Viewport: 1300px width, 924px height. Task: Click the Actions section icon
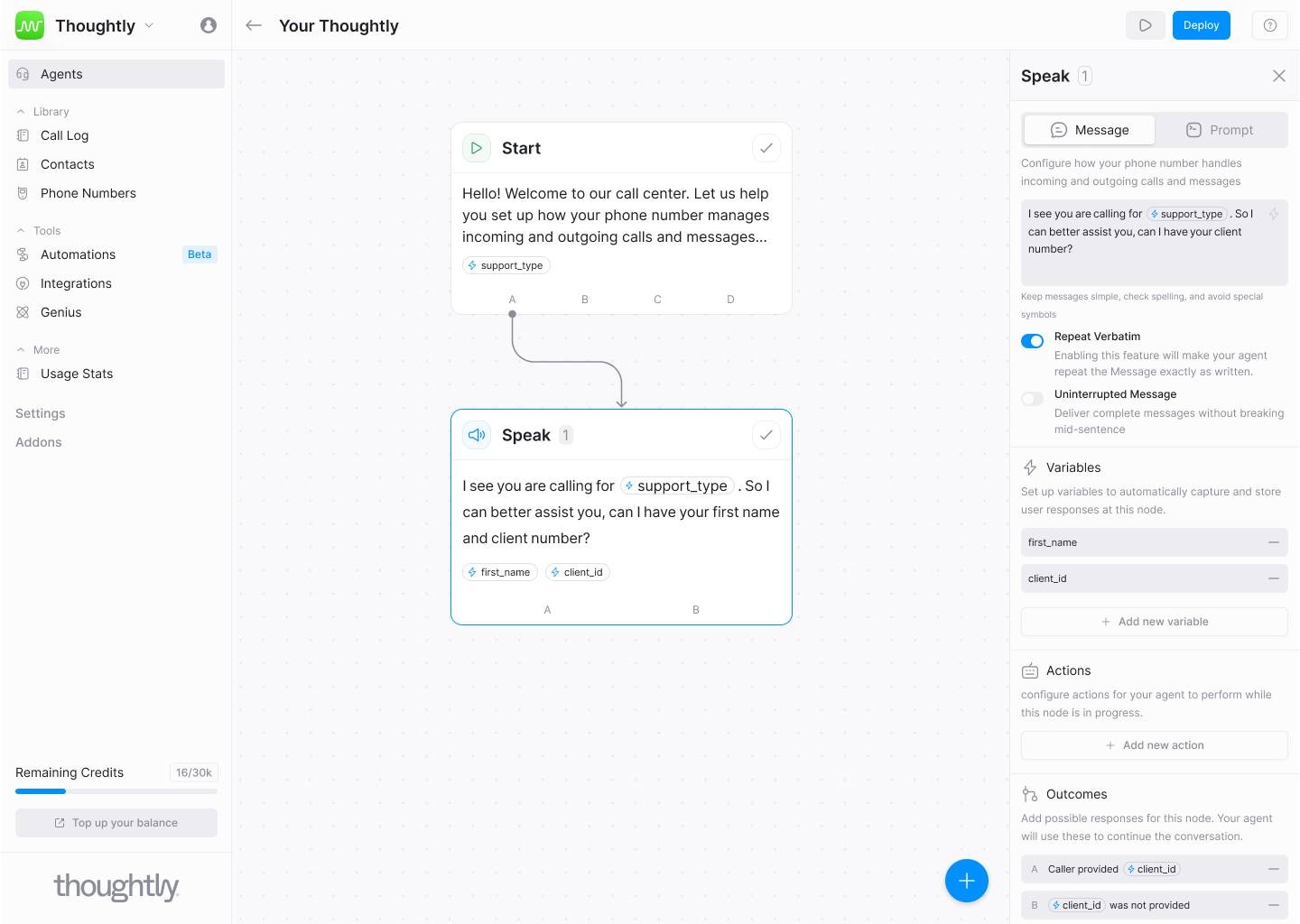[x=1030, y=670]
